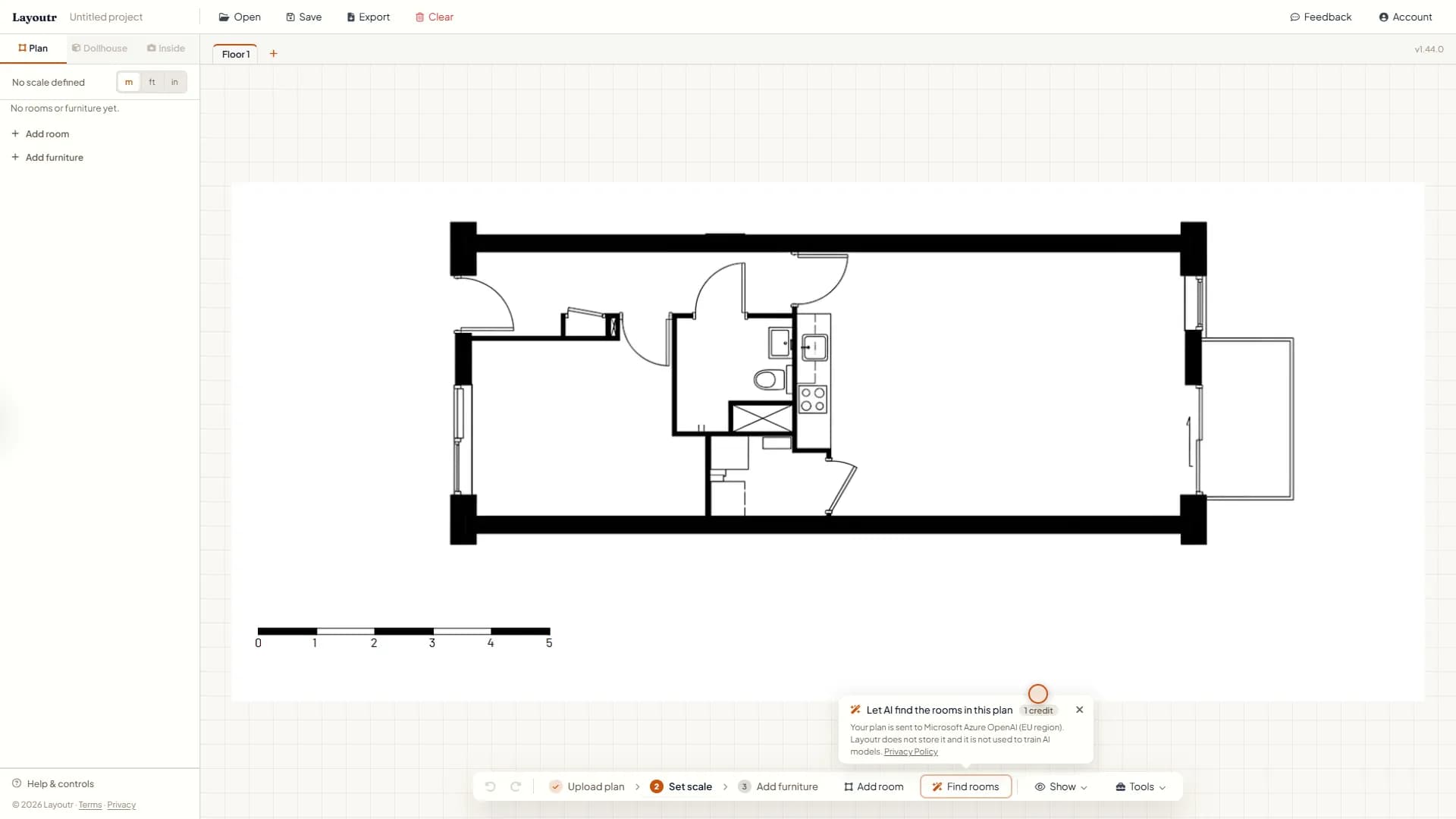Click the step 2 Set scale badge

pyautogui.click(x=657, y=786)
